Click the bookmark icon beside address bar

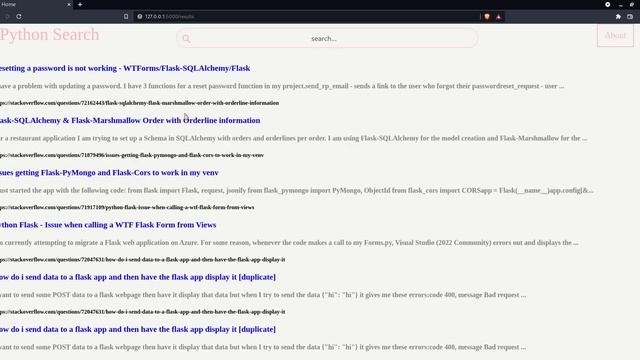tap(126, 17)
